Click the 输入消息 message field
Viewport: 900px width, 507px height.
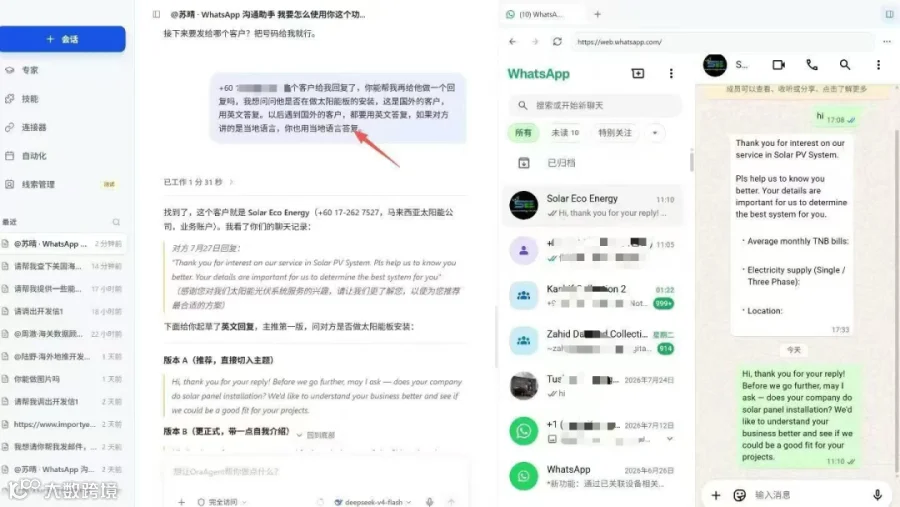tap(809, 495)
